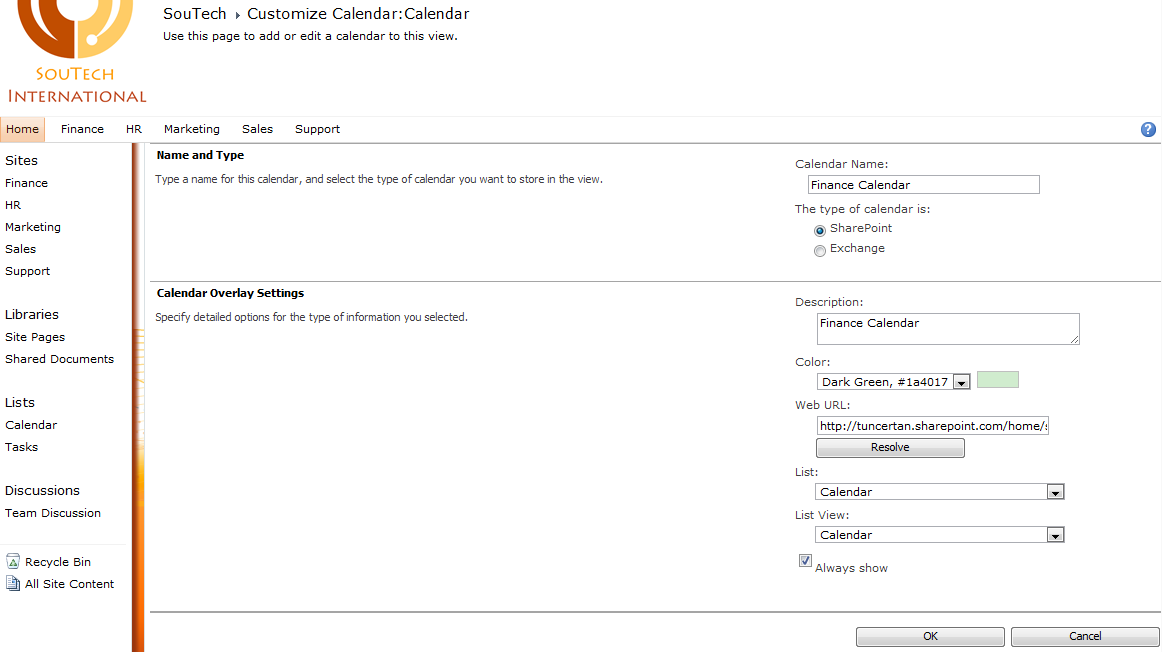Screen dimensions: 1162x652
Task: Click inside the Calendar Name input field
Action: (x=922, y=184)
